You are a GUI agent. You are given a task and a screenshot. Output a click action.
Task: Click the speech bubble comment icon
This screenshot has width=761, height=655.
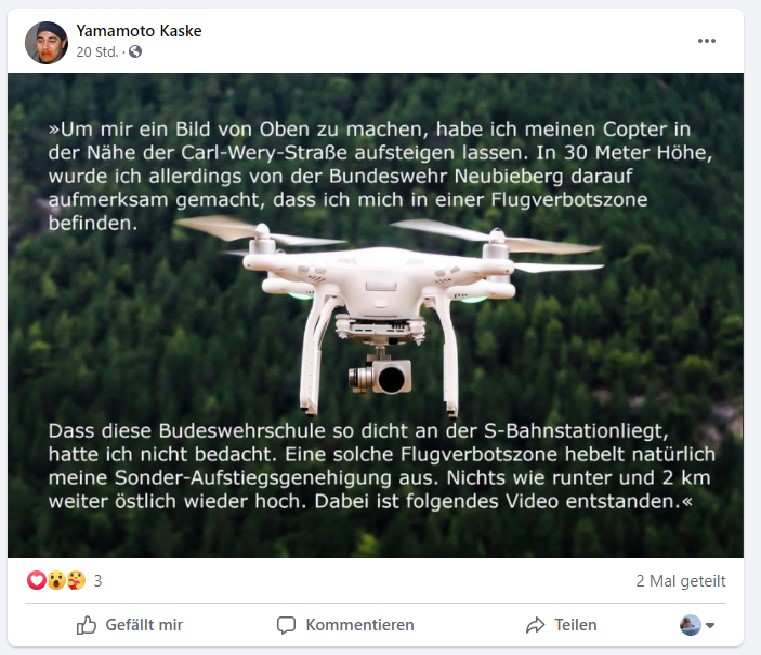[286, 625]
